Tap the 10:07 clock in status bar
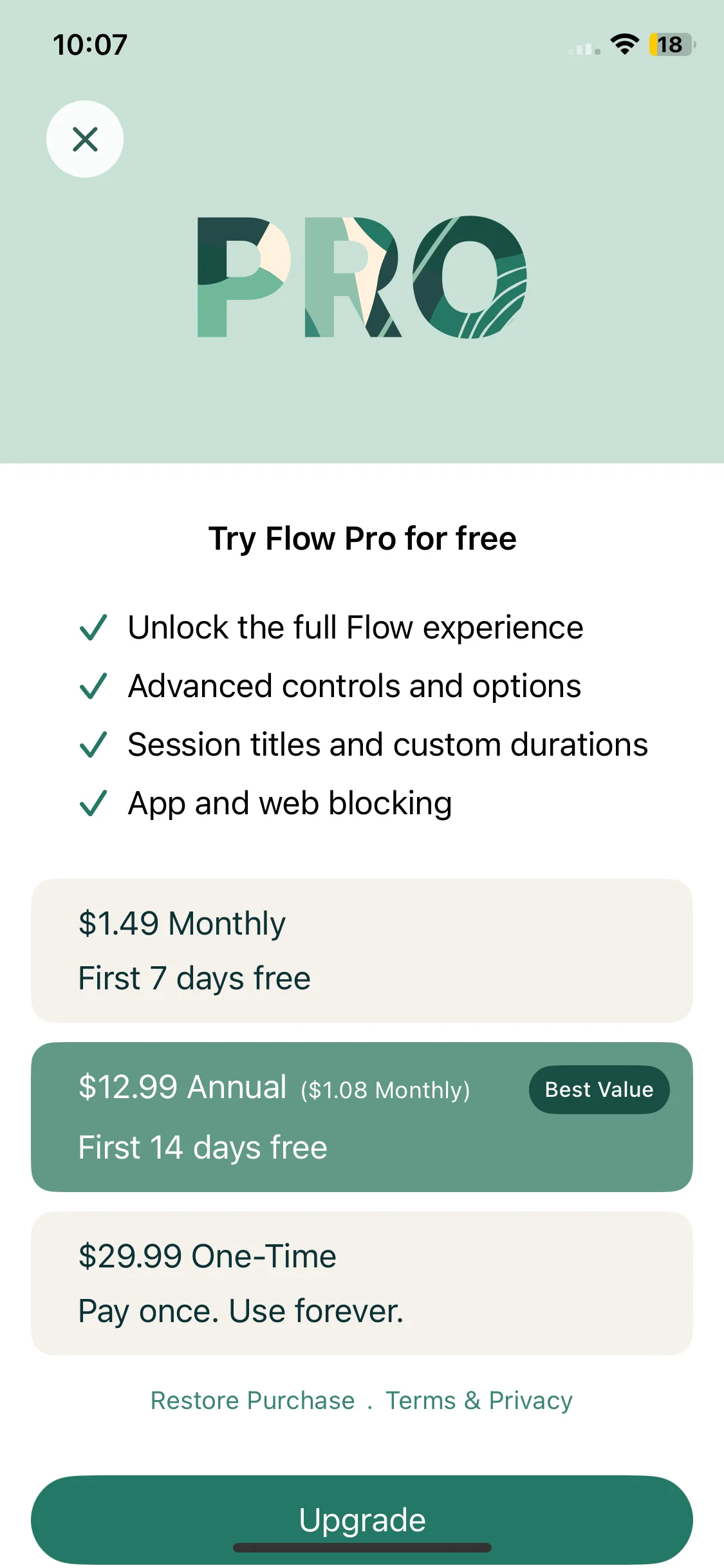Screen dimensions: 724x1568 [90, 45]
